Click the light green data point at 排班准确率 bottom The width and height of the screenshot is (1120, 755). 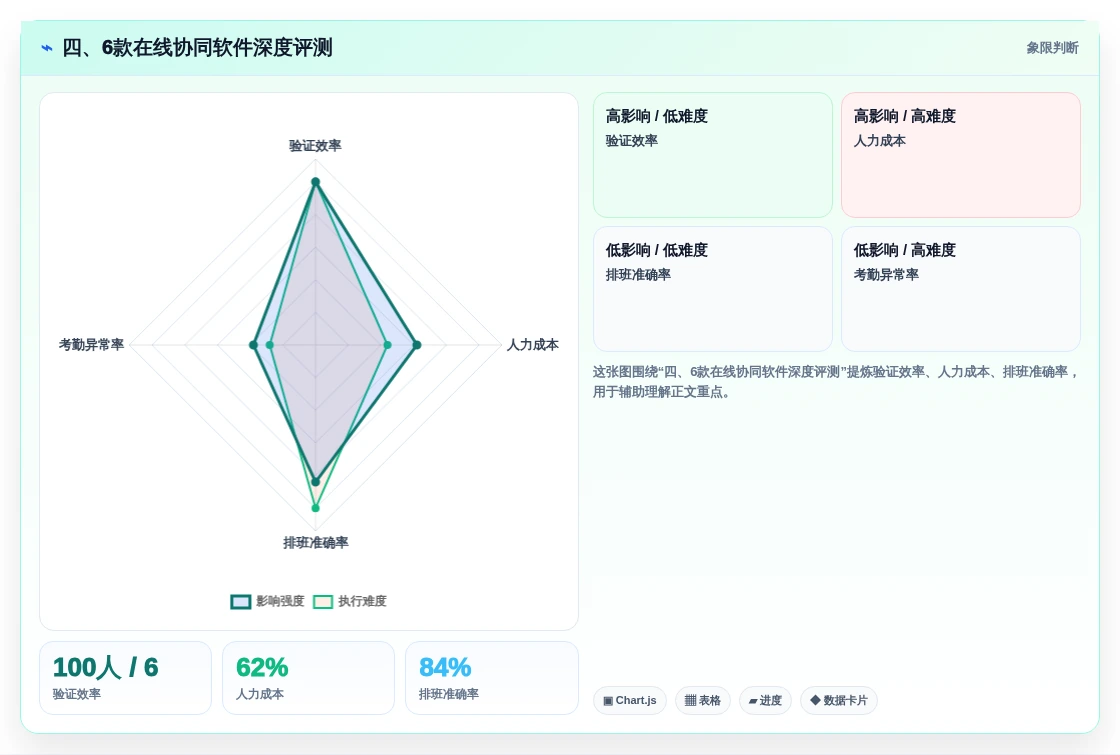[316, 508]
